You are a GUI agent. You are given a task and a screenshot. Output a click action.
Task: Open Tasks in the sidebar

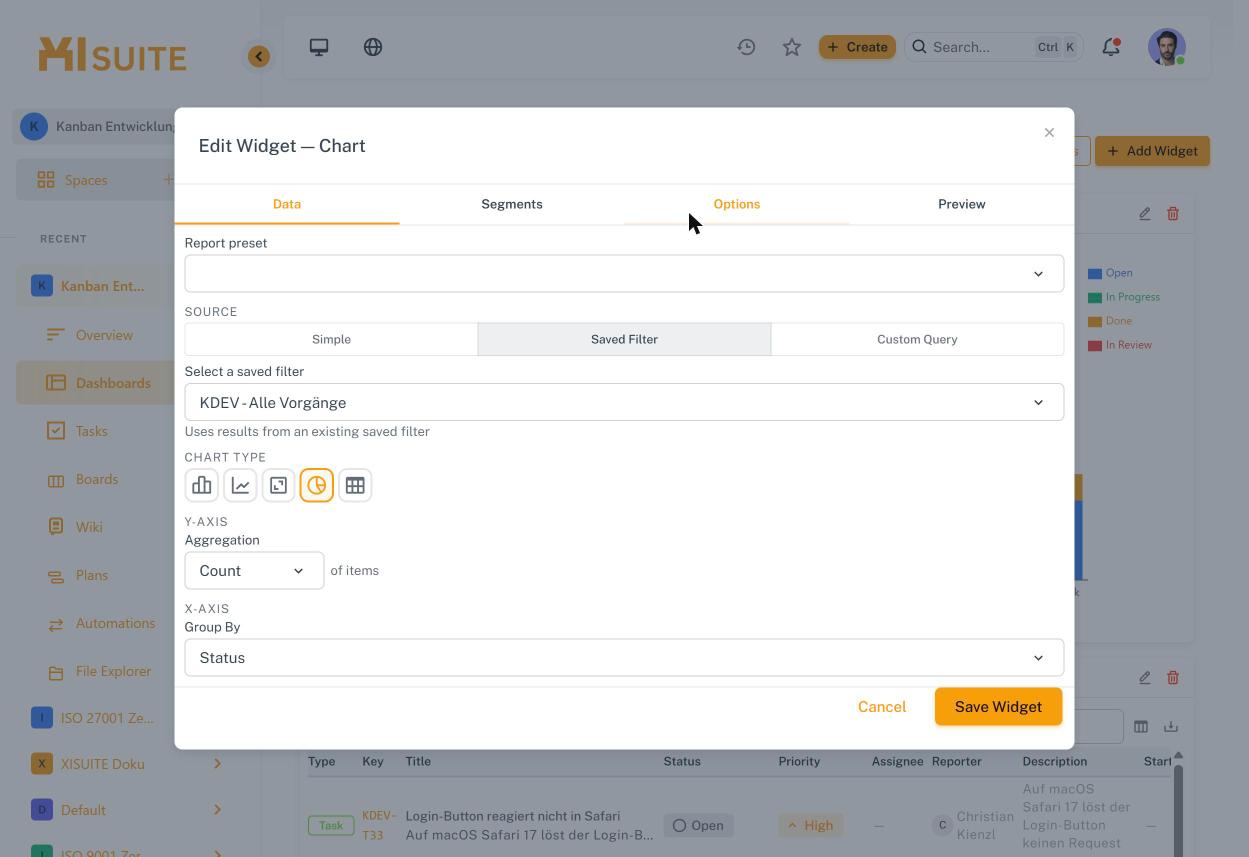pyautogui.click(x=91, y=431)
